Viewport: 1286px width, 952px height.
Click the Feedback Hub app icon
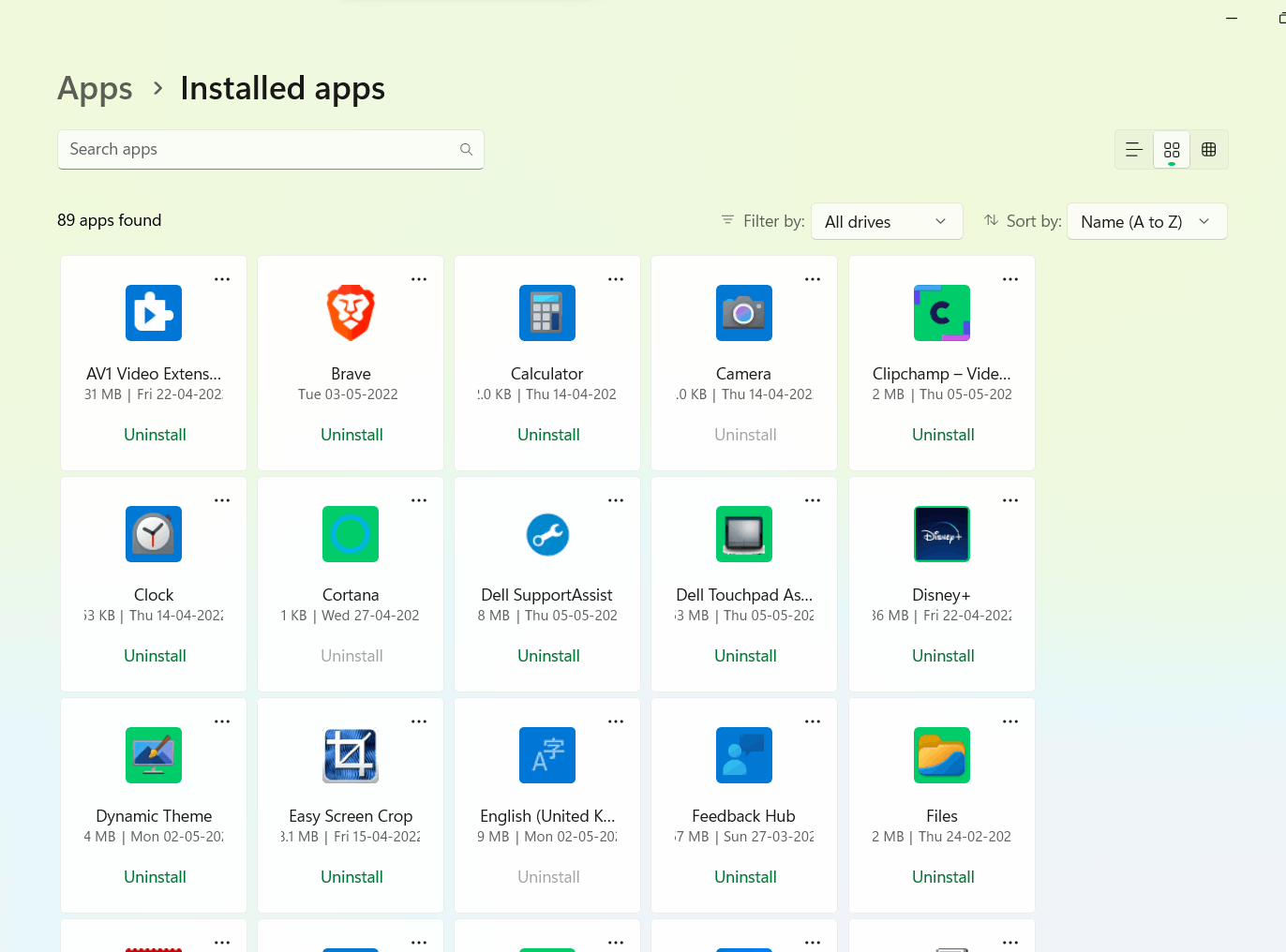pos(744,755)
